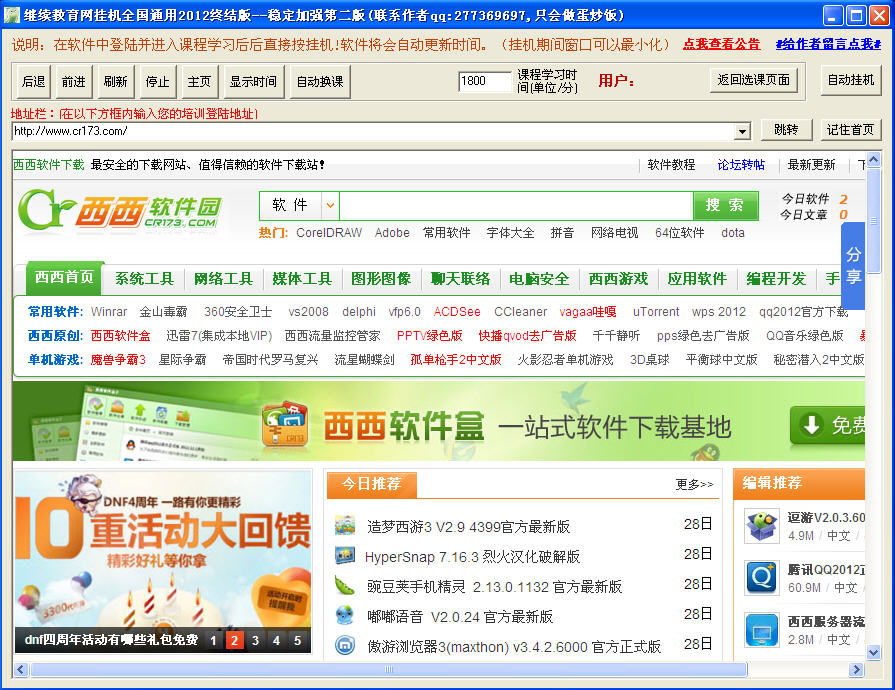This screenshot has width=895, height=690.
Task: Open the 论坛转帖 link
Action: pyautogui.click(x=741, y=165)
